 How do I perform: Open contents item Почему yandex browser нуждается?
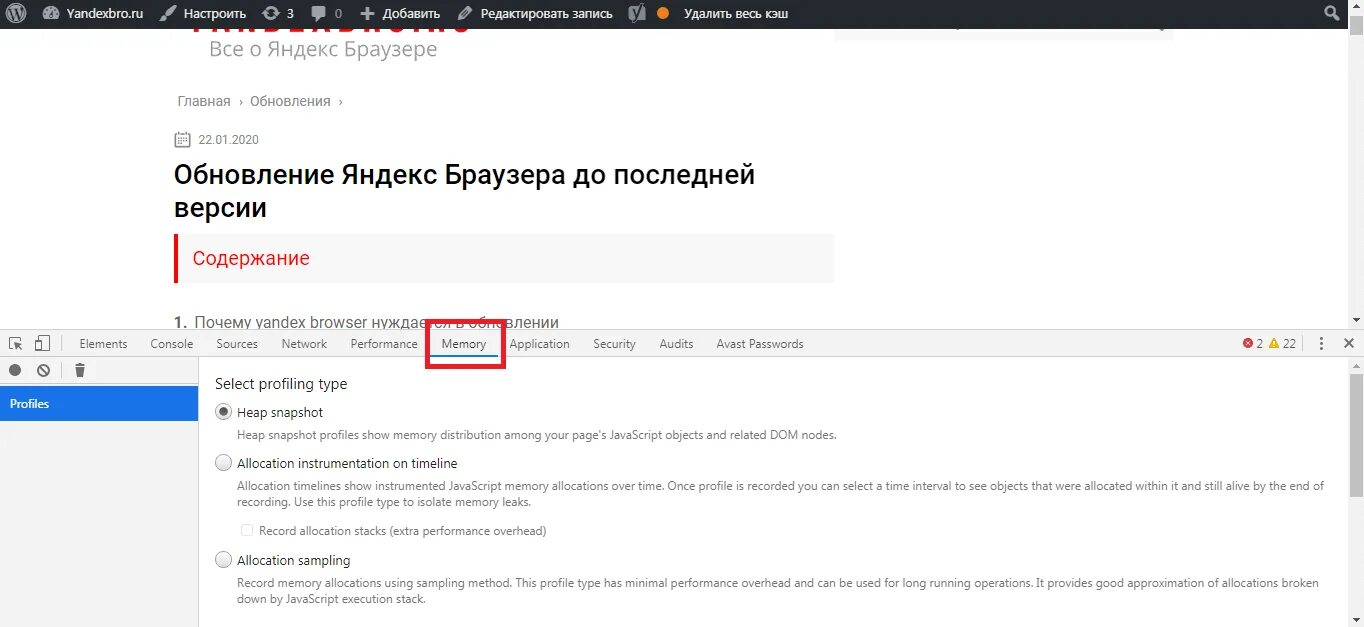(376, 321)
